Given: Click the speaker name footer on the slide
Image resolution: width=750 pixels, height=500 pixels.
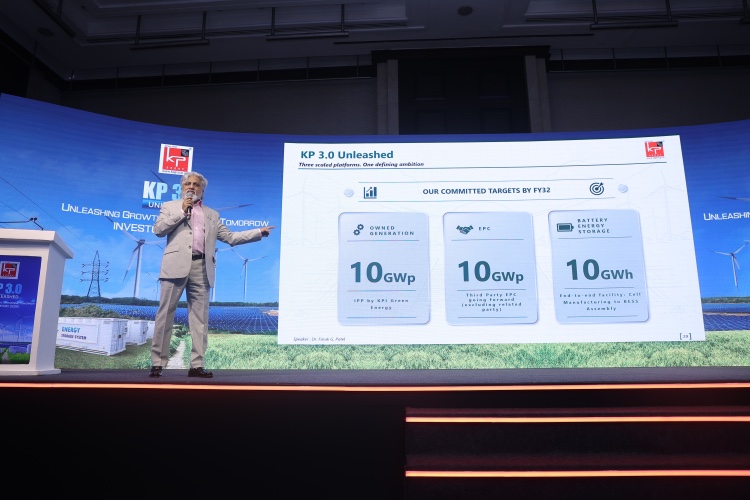Looking at the screenshot, I should click(319, 339).
